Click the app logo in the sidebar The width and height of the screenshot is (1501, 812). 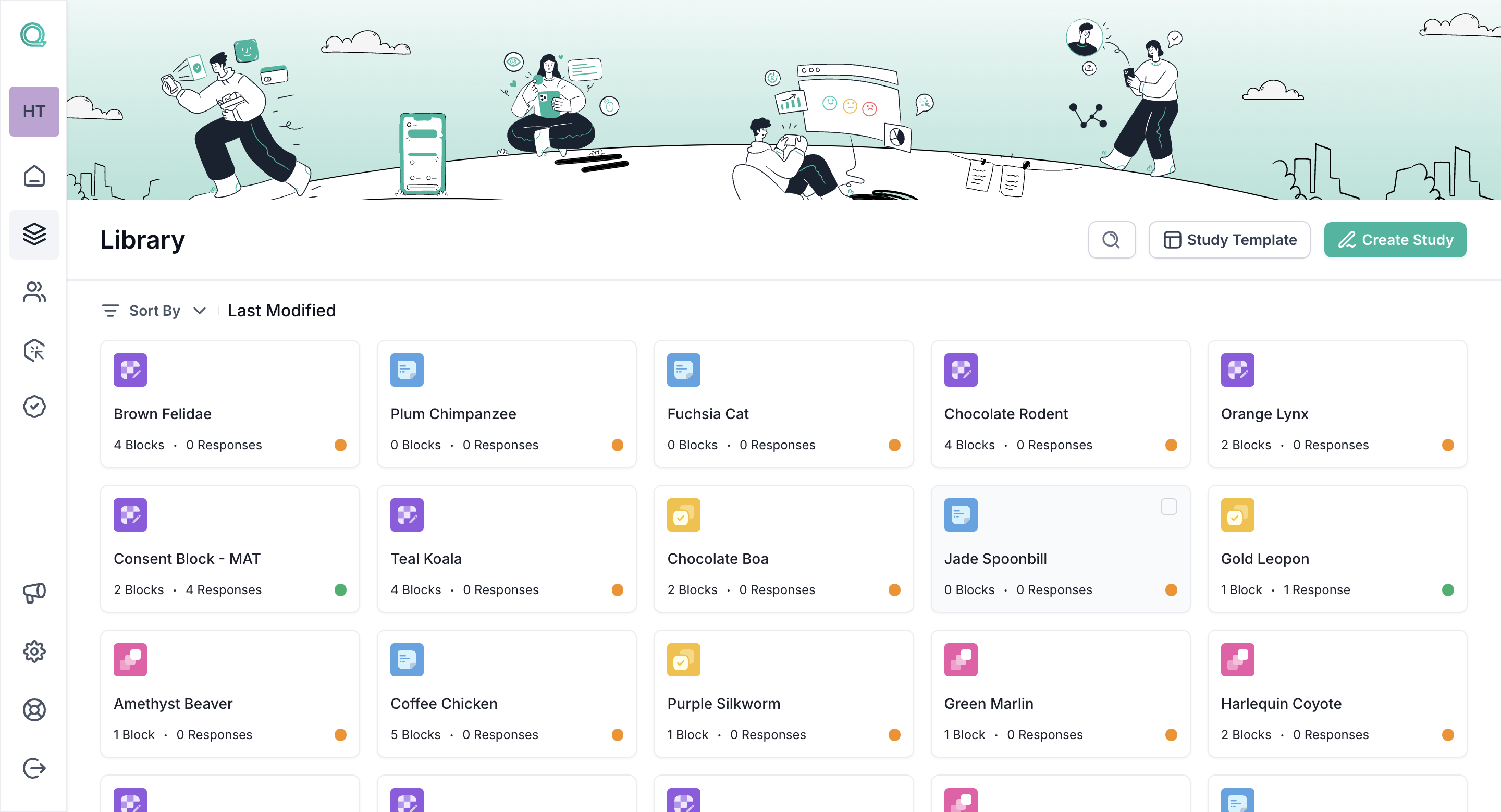pyautogui.click(x=34, y=35)
